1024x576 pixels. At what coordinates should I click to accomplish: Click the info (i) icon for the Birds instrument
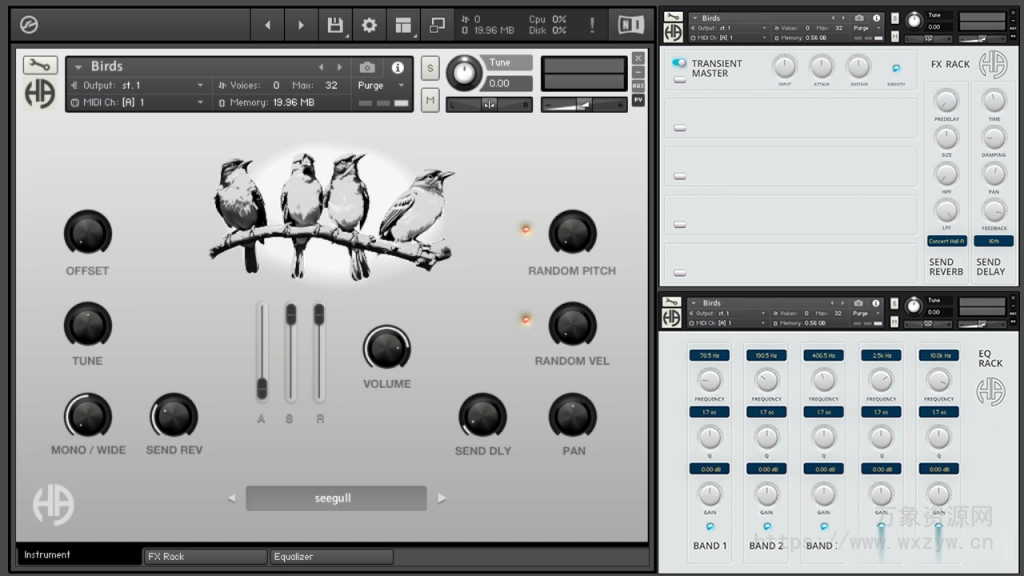click(398, 66)
